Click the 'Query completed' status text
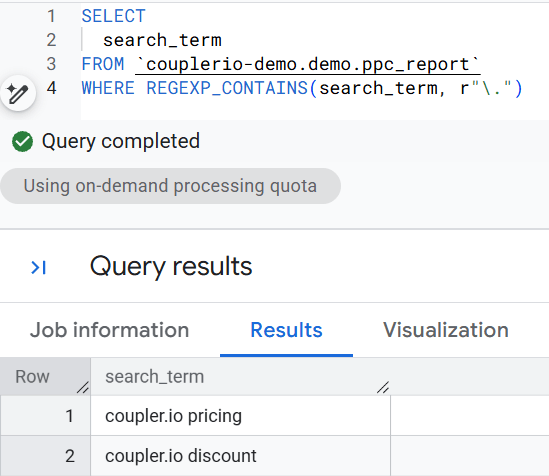This screenshot has height=476, width=549. [121, 141]
